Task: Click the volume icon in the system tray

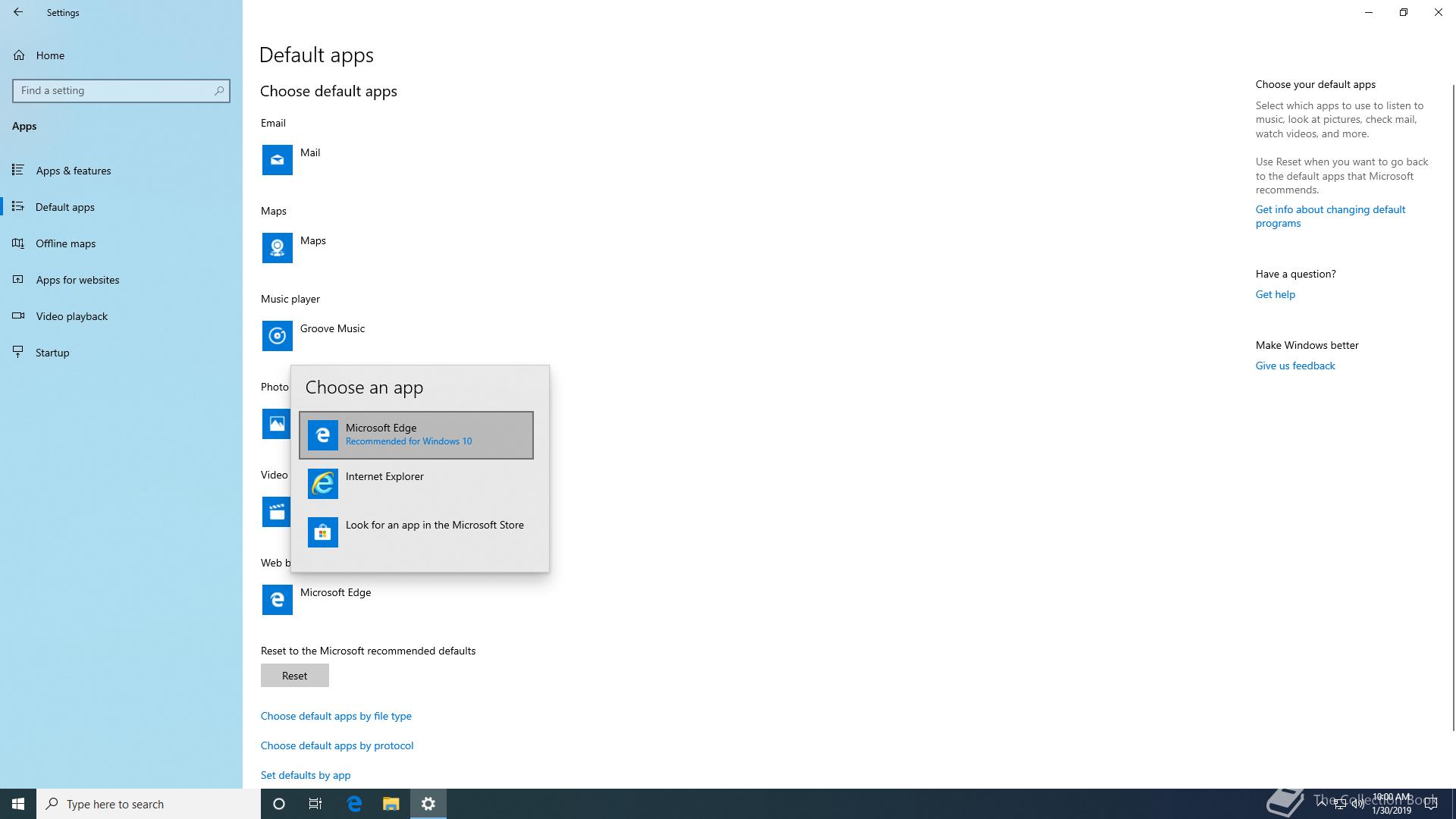Action: (1357, 804)
